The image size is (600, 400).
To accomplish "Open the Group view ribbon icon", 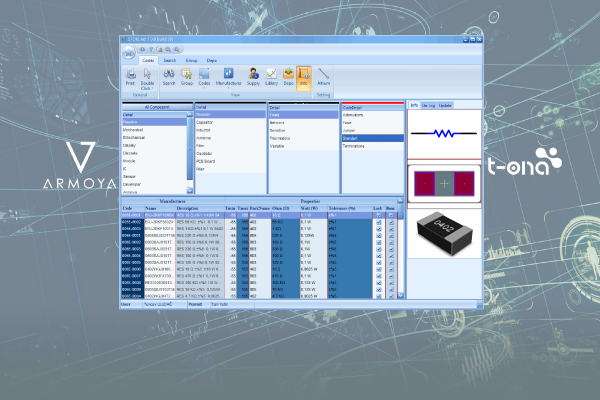I will pos(187,77).
